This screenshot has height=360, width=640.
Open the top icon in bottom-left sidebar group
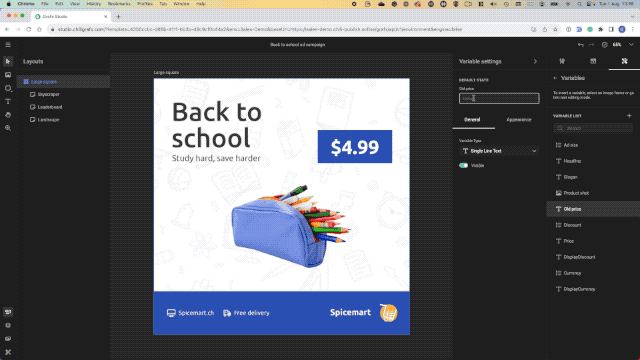(8, 312)
